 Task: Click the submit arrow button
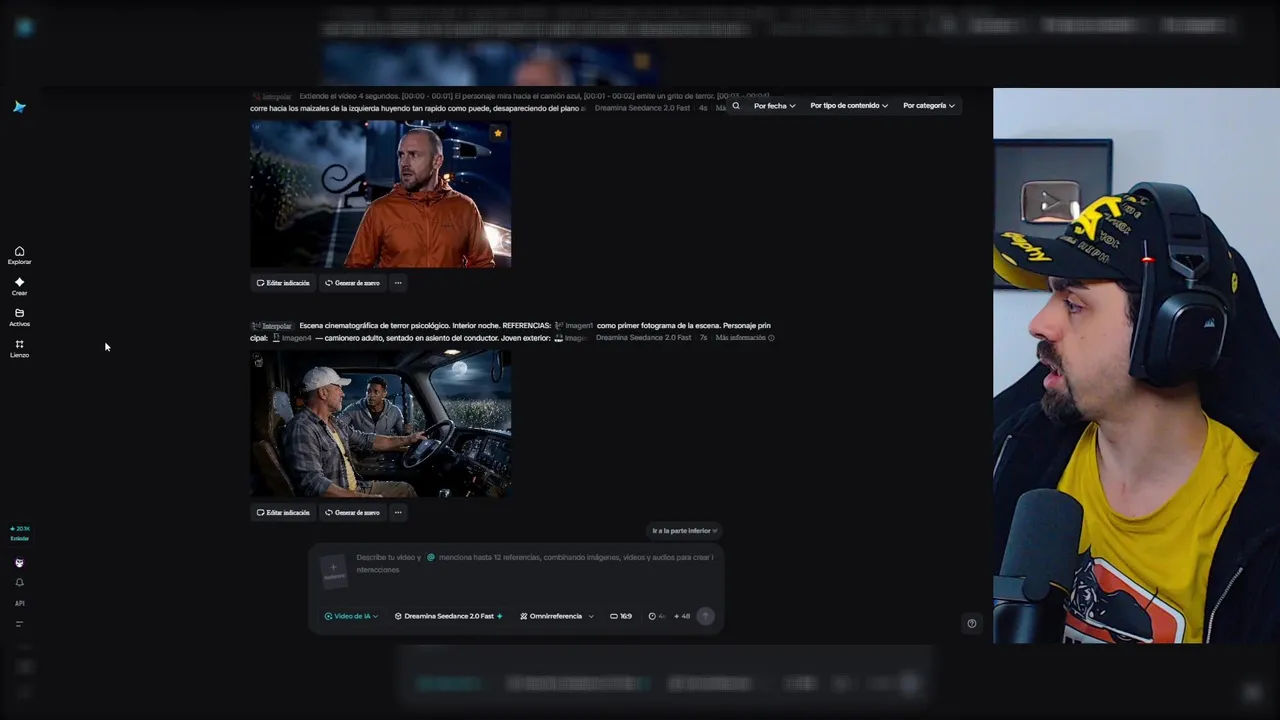click(x=705, y=616)
